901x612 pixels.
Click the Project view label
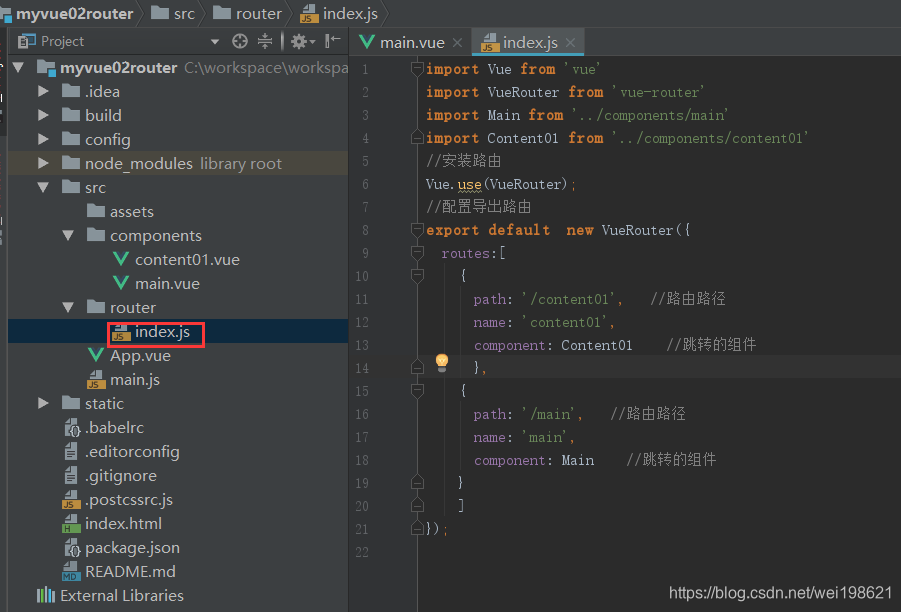pos(62,41)
